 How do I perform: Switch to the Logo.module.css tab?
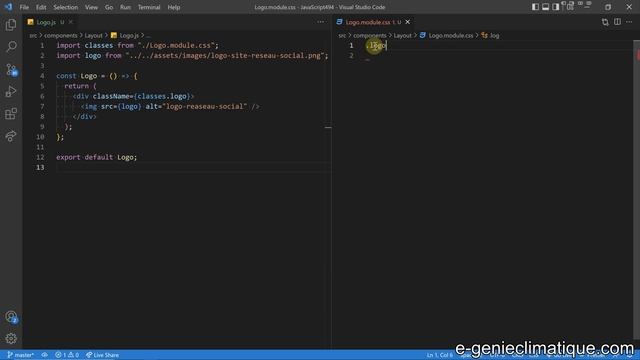coord(368,22)
